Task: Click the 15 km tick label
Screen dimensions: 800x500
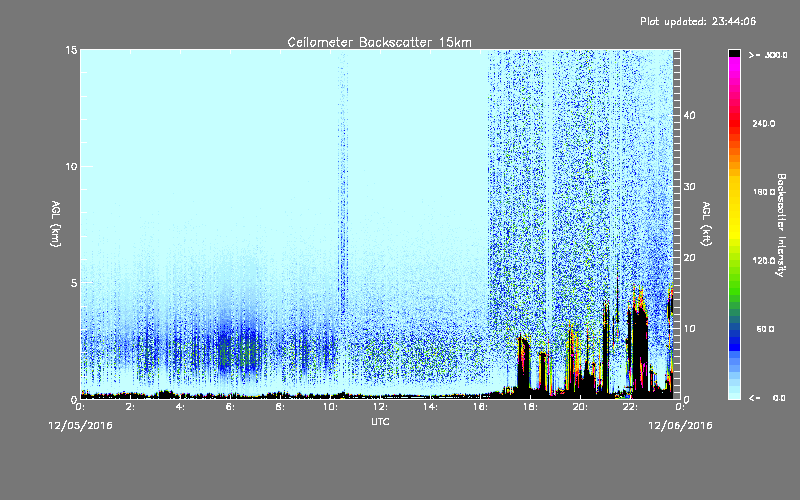Action: point(71,50)
